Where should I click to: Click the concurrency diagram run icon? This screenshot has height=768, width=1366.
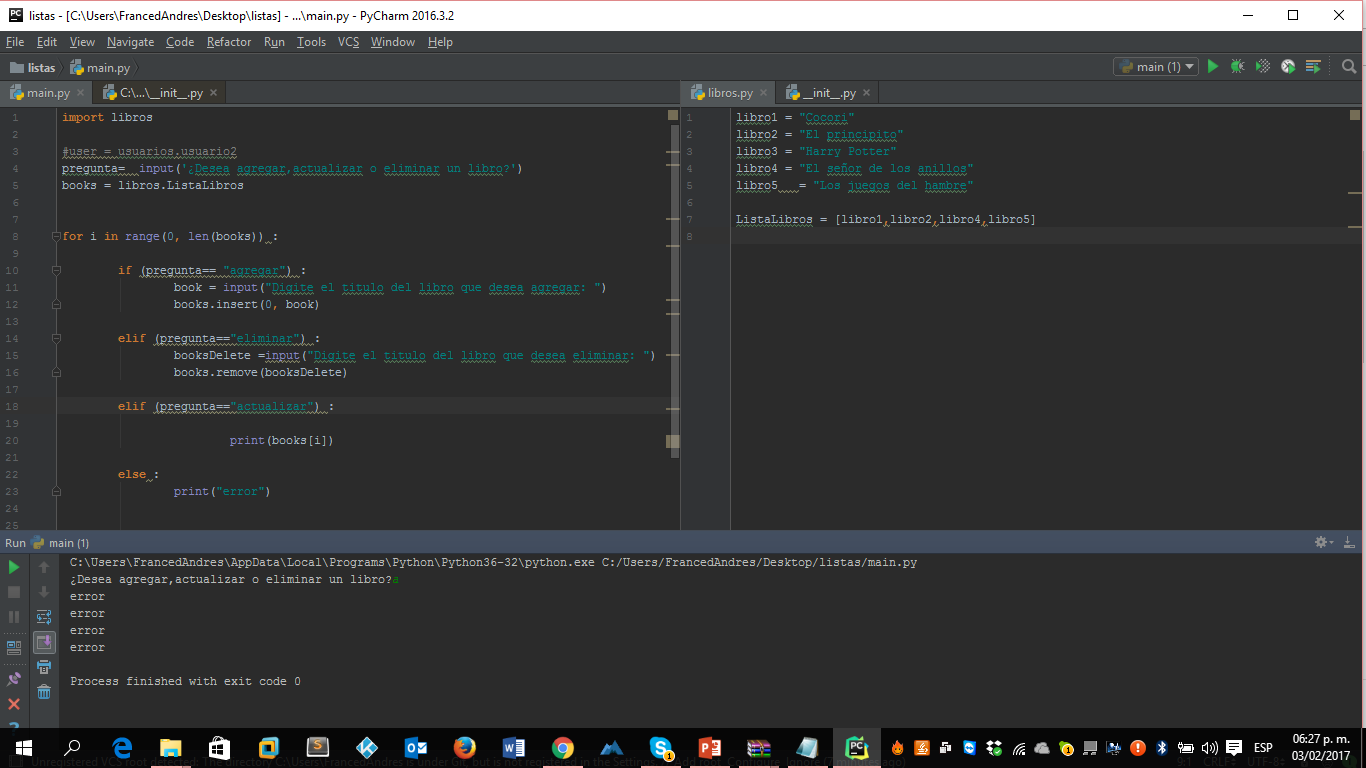point(1313,67)
